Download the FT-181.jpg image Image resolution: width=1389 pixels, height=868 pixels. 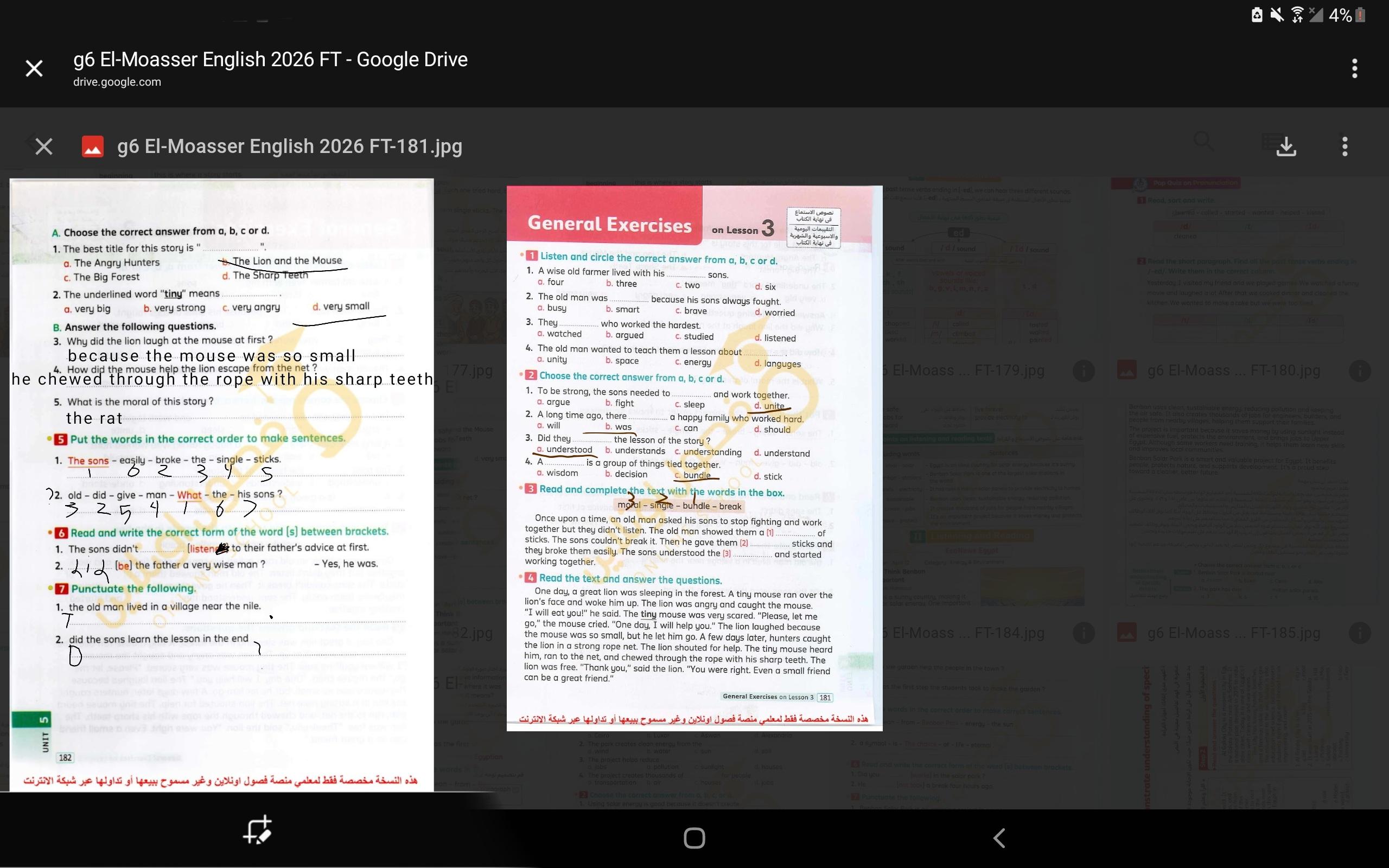pyautogui.click(x=1286, y=146)
